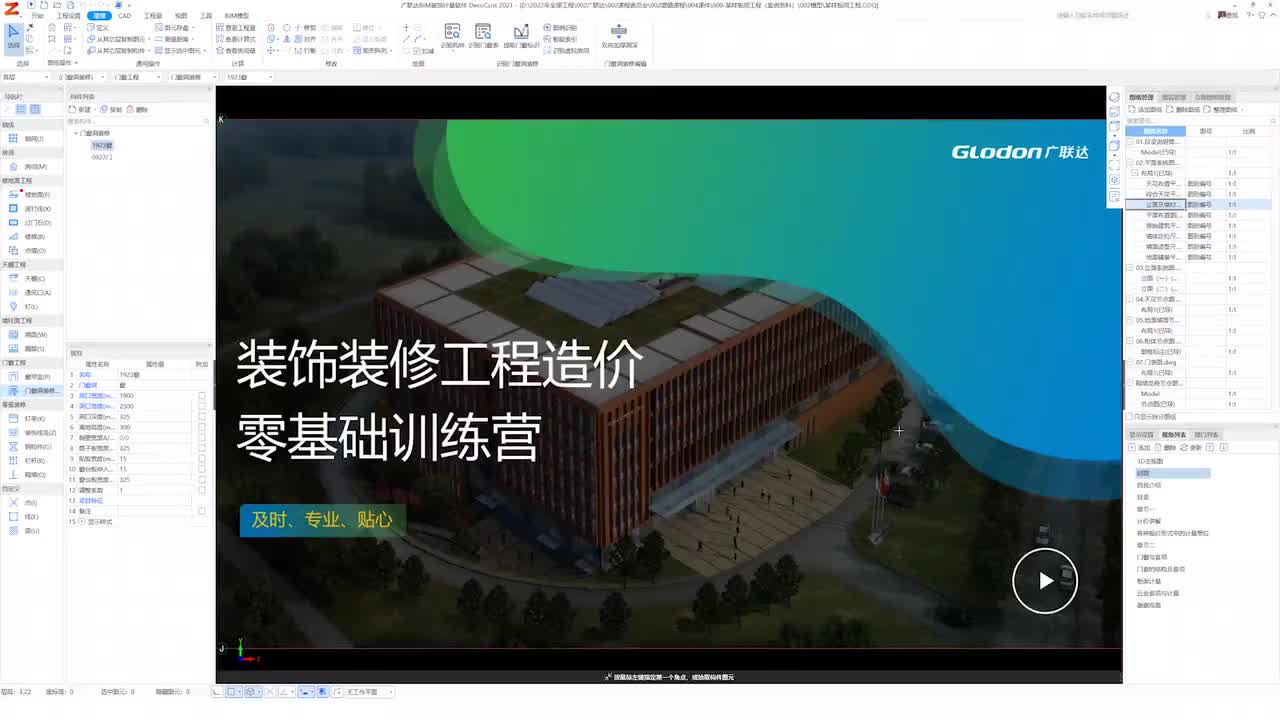1280x720 pixels.
Task: Click 对齐 tool in the ribbon
Action: 305,39
